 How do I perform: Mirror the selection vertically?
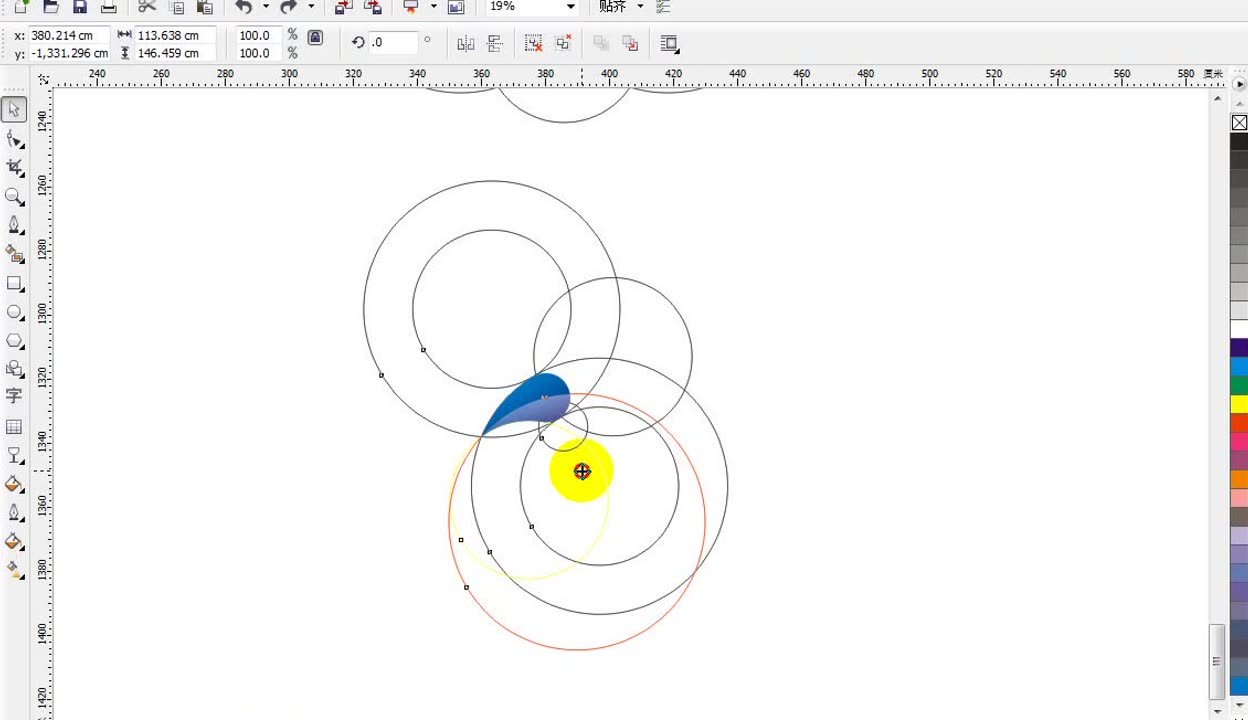[494, 43]
